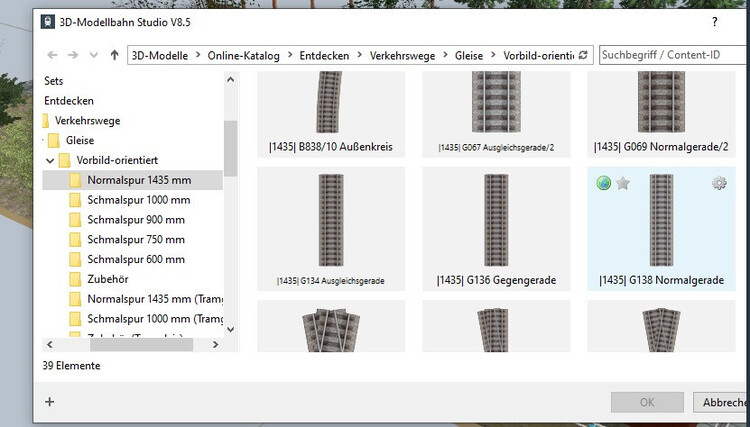Toggle the favorite star on G138 Normalgerade

[x=622, y=183]
